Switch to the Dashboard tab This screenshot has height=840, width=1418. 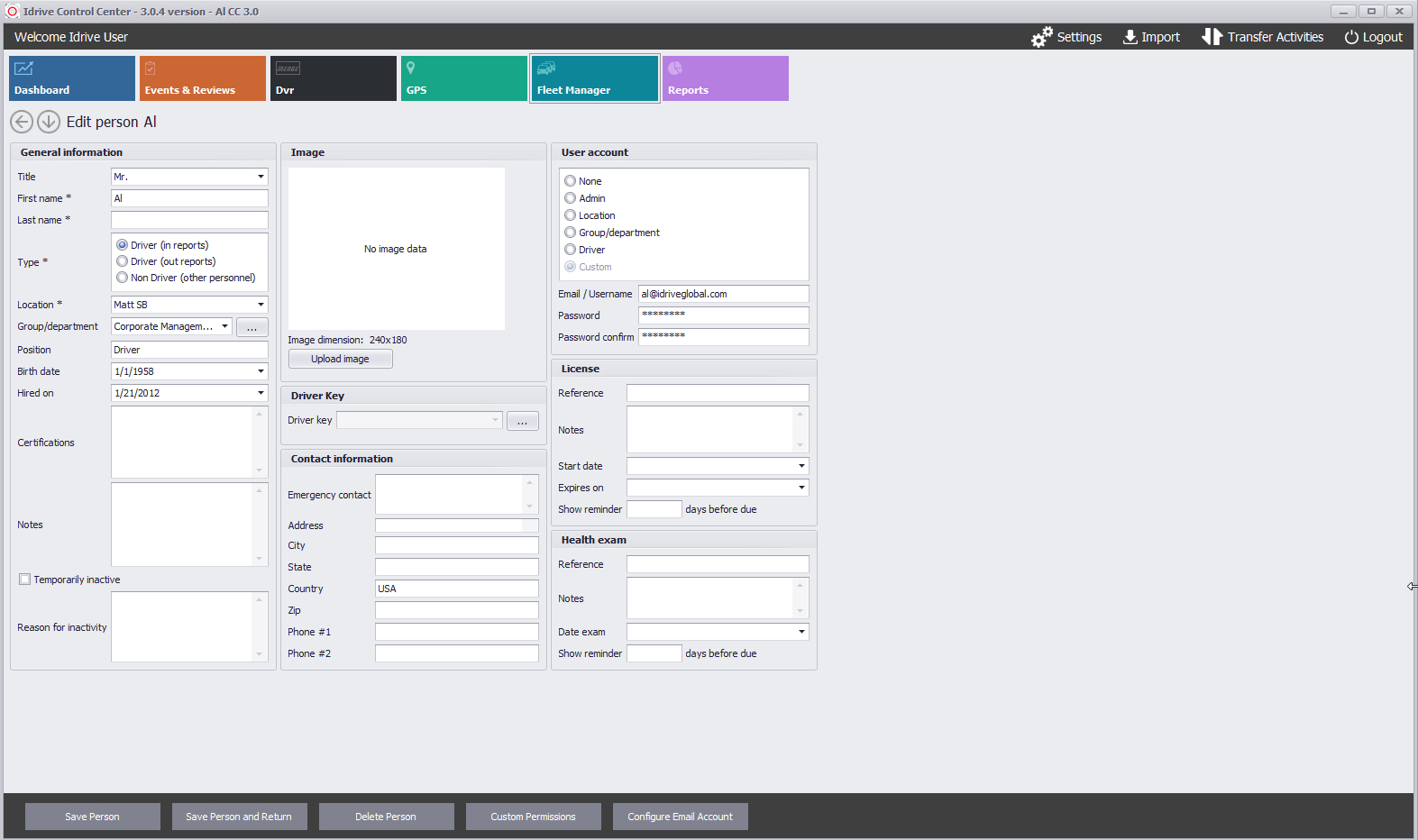[72, 78]
